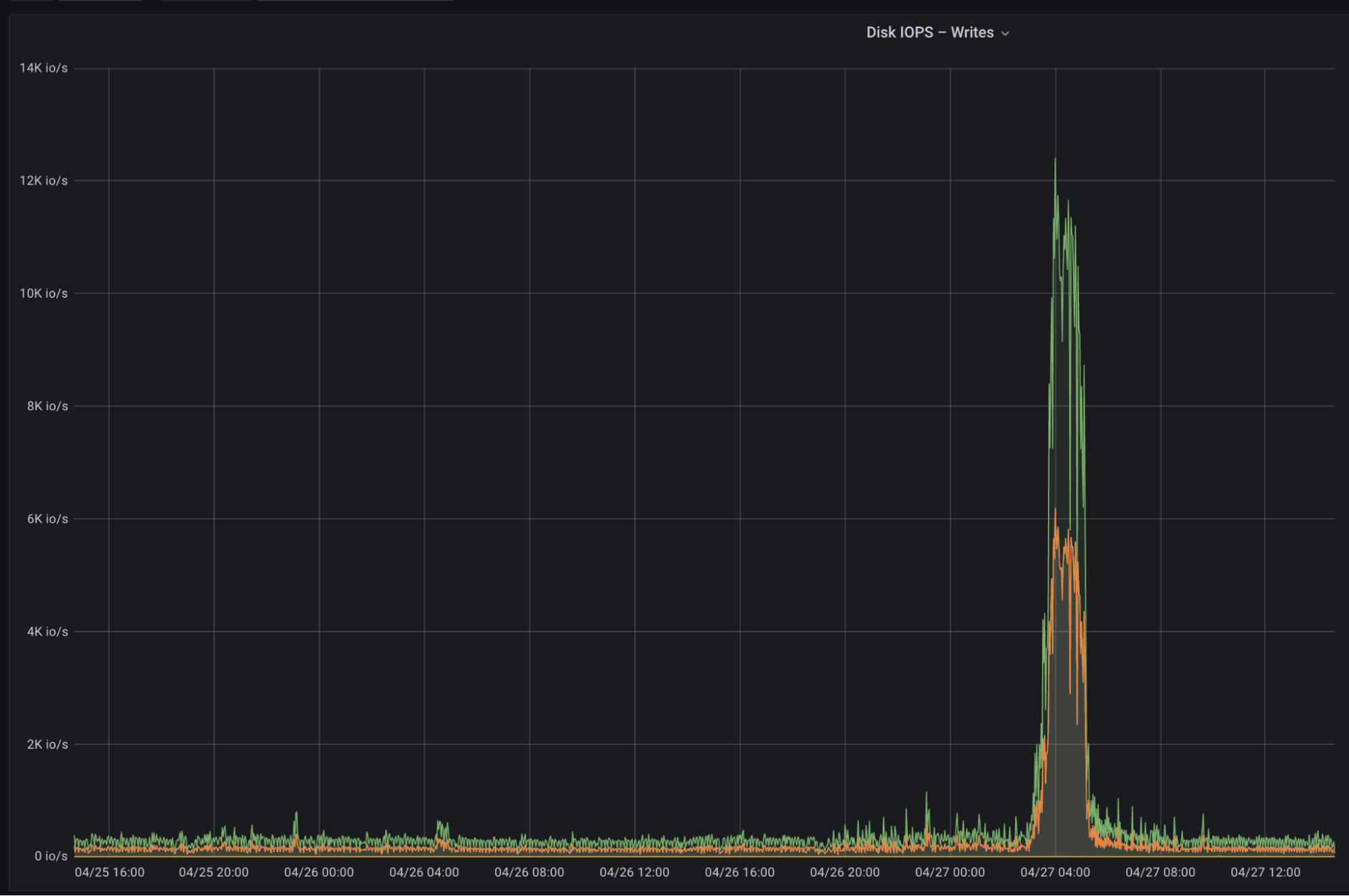1349x896 pixels.
Task: Click the 04/26 00:00 time axis label
Action: [319, 872]
